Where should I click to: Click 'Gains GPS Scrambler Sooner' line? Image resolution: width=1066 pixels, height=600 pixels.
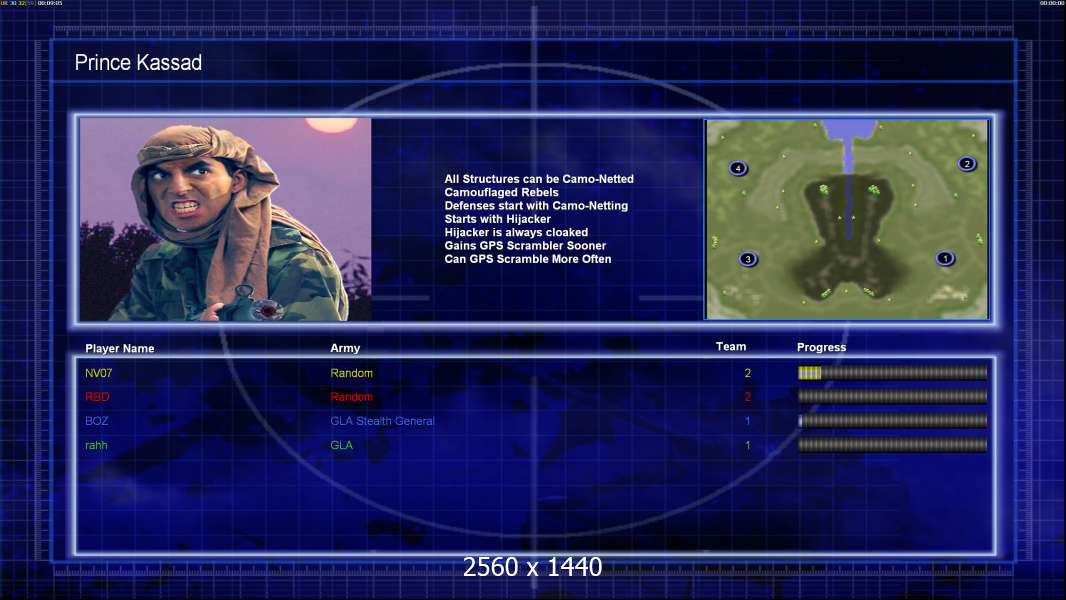[x=525, y=245]
